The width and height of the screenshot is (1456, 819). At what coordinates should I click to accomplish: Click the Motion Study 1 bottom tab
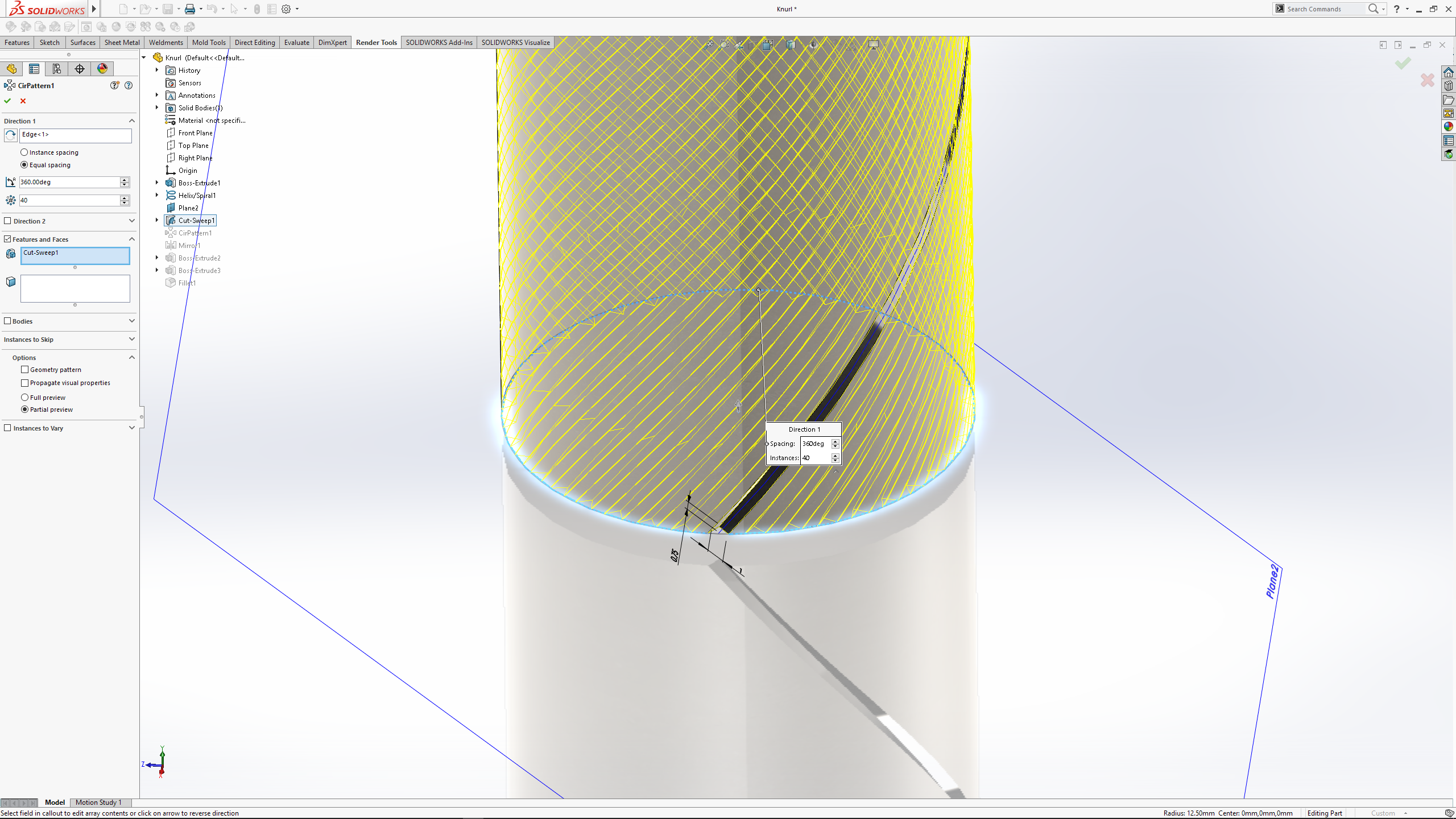coord(98,803)
